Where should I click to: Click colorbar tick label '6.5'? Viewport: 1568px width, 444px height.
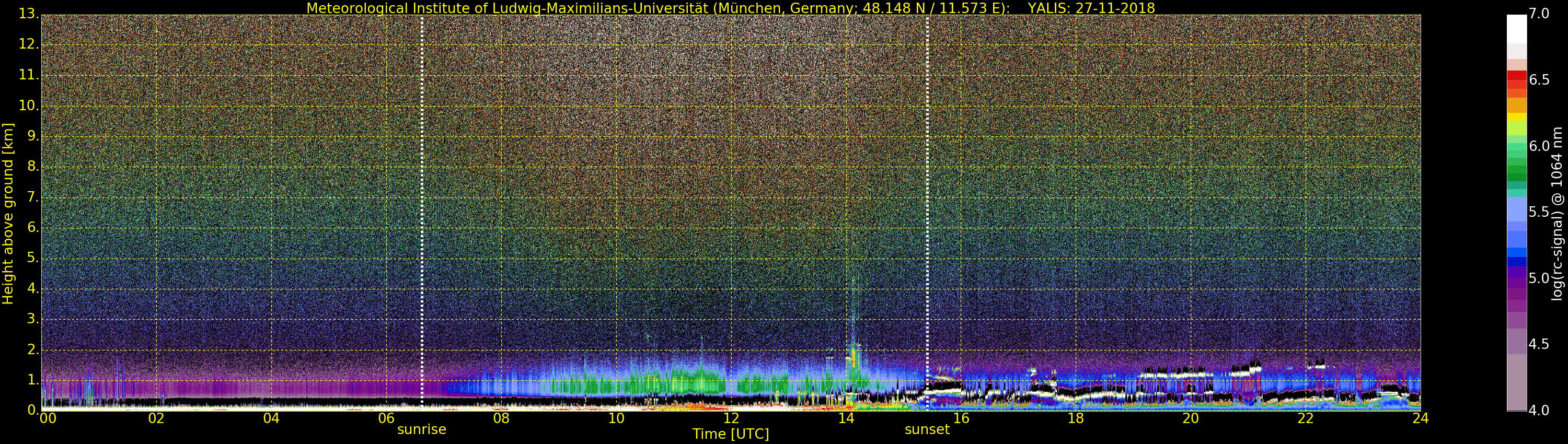(x=1539, y=80)
